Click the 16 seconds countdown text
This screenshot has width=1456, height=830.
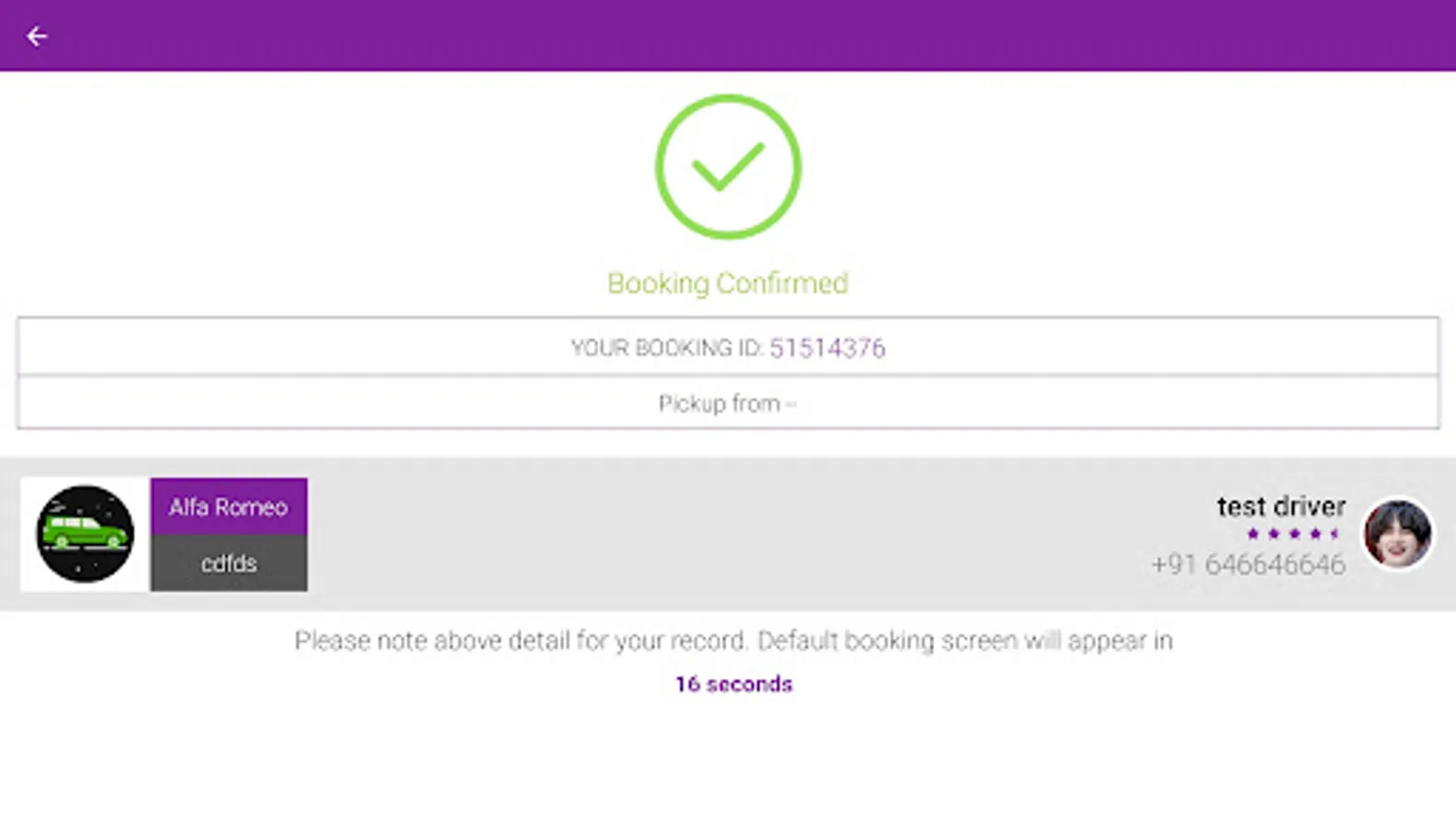[x=734, y=684]
